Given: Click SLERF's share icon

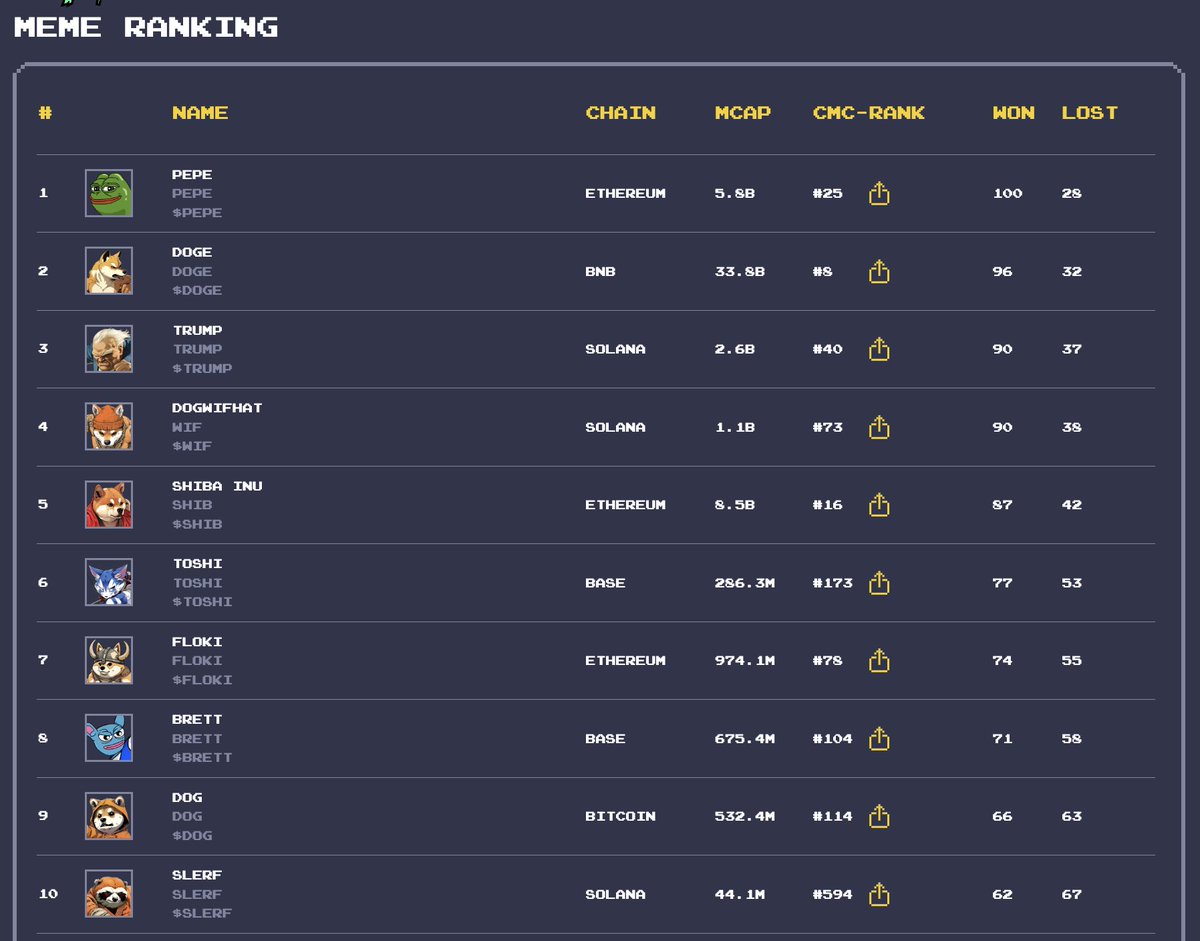Looking at the screenshot, I should 879,894.
